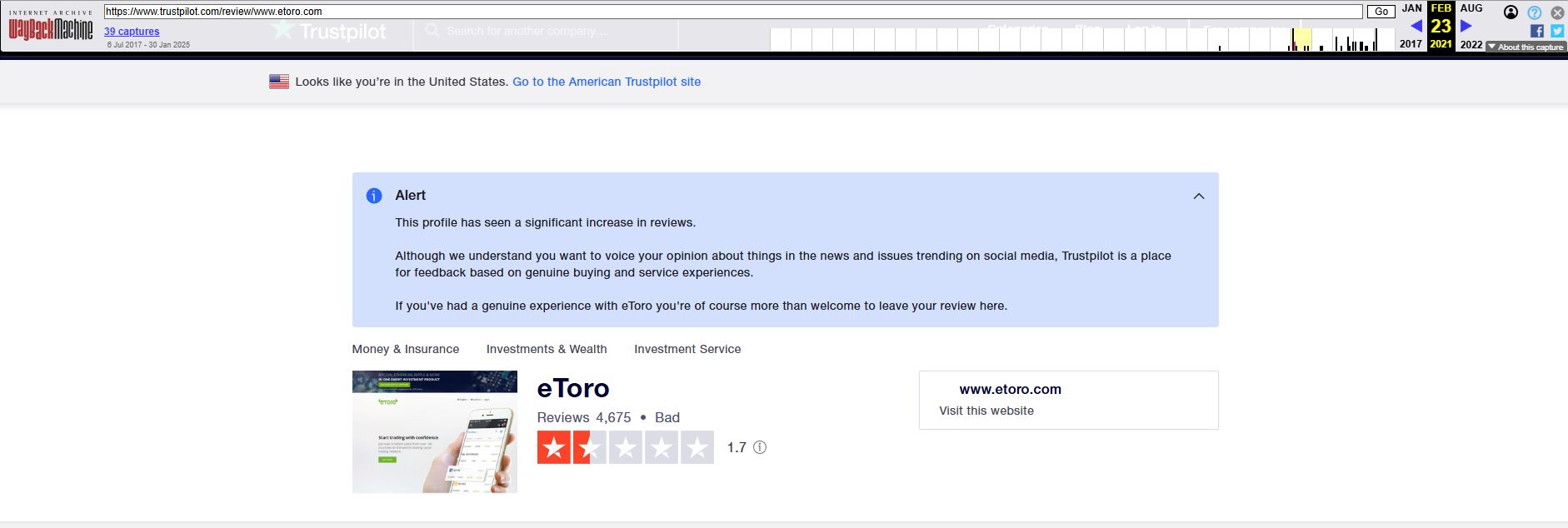Share capture via Twitter icon
This screenshot has height=528, width=1568.
(1557, 31)
